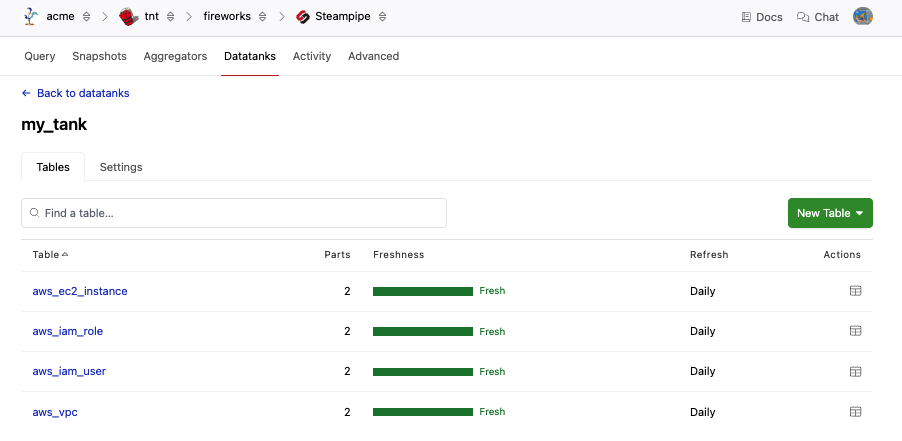Open the user profile avatar
The image size is (902, 441).
(x=862, y=16)
